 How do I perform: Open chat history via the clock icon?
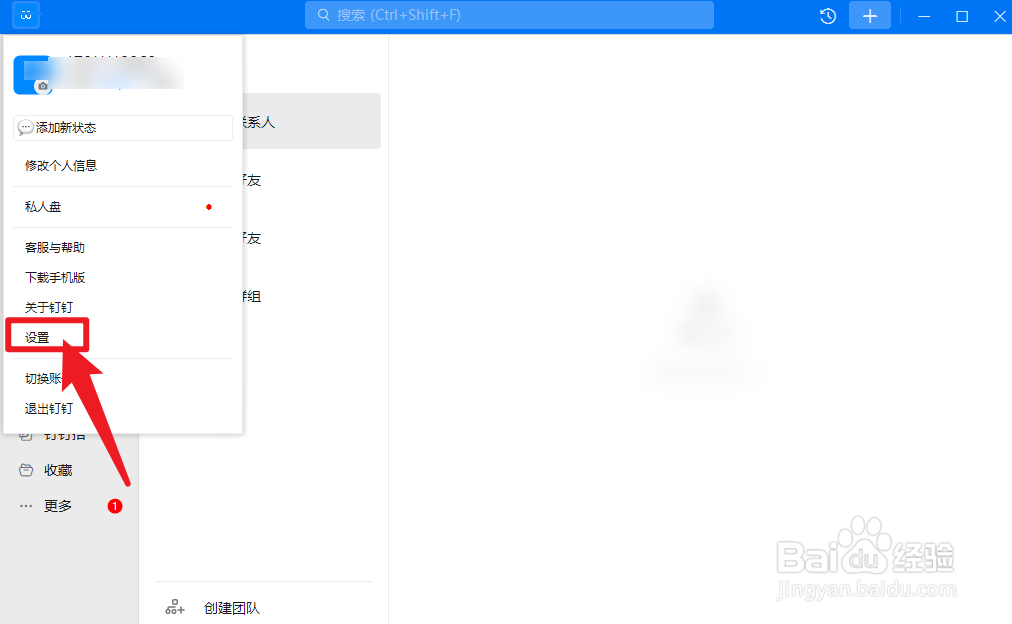point(827,15)
